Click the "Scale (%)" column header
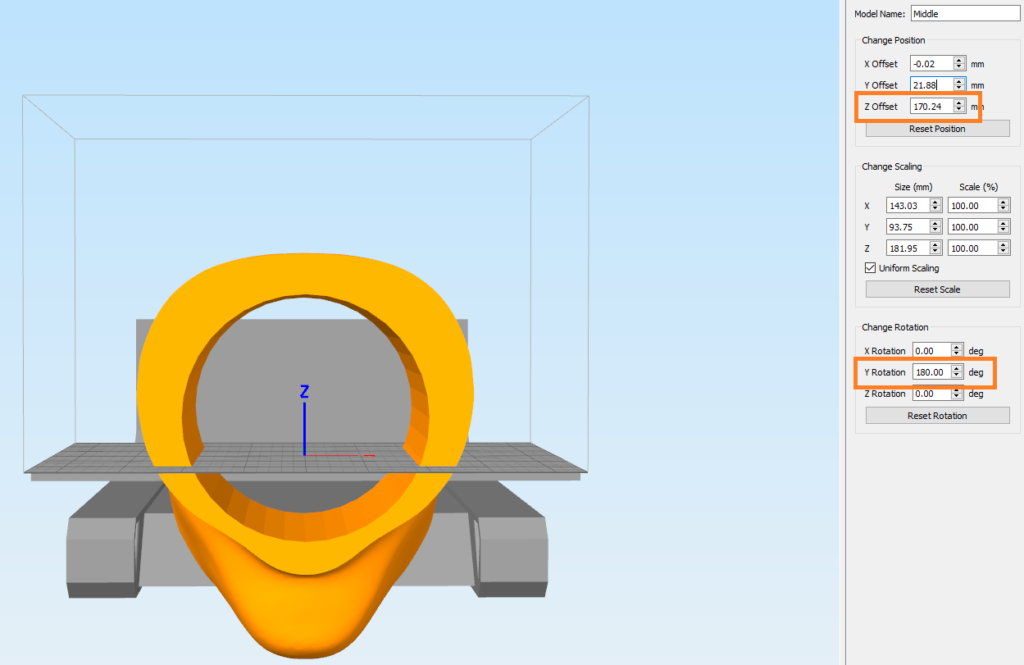Screen dimensions: 1024x665 978,187
